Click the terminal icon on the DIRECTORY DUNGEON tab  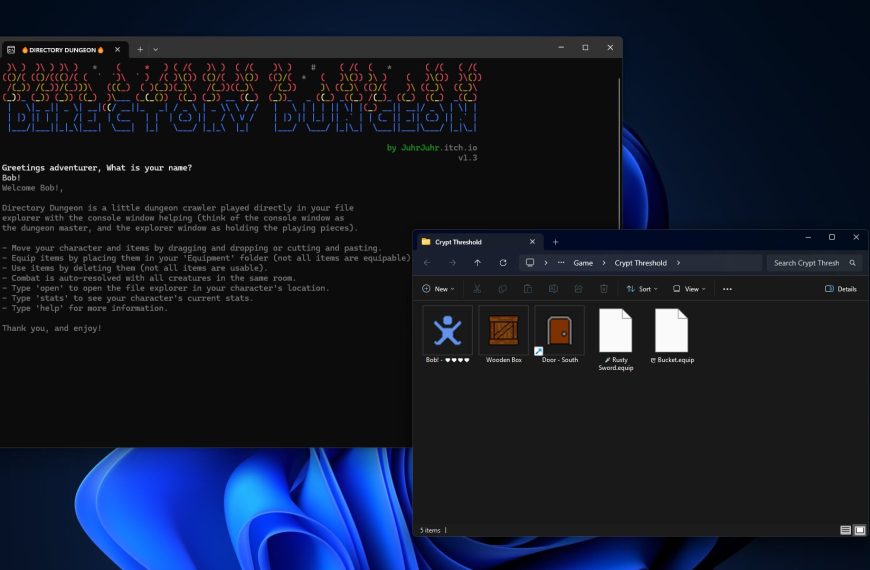click(x=11, y=50)
